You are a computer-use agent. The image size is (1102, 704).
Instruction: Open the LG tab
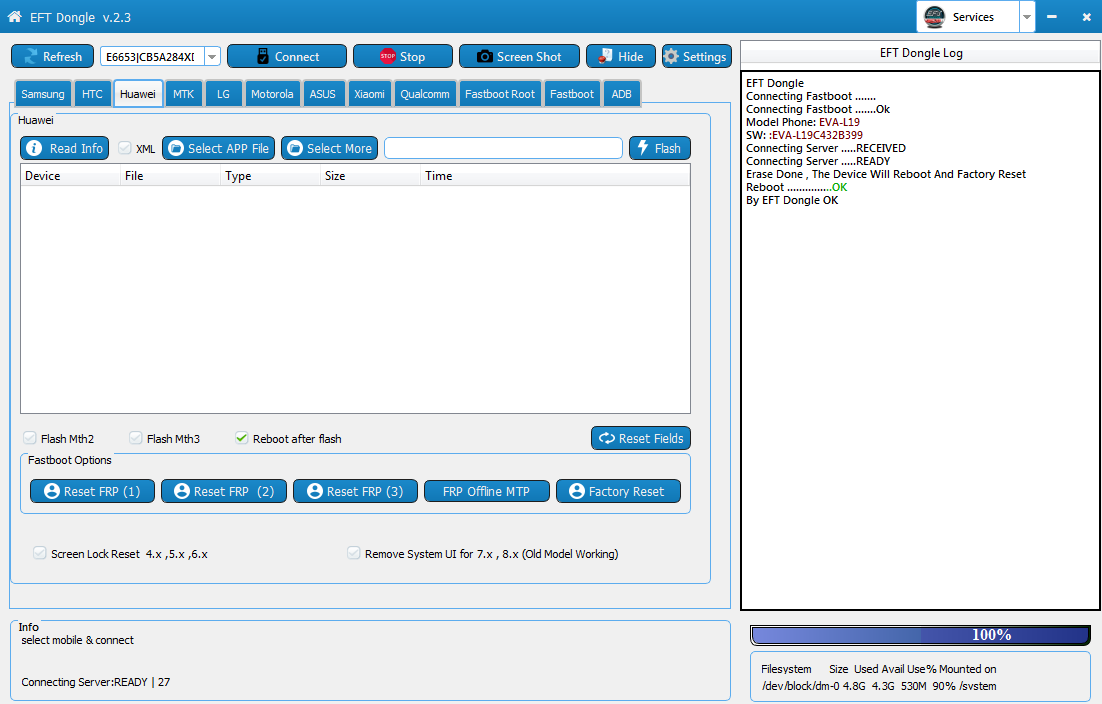223,94
